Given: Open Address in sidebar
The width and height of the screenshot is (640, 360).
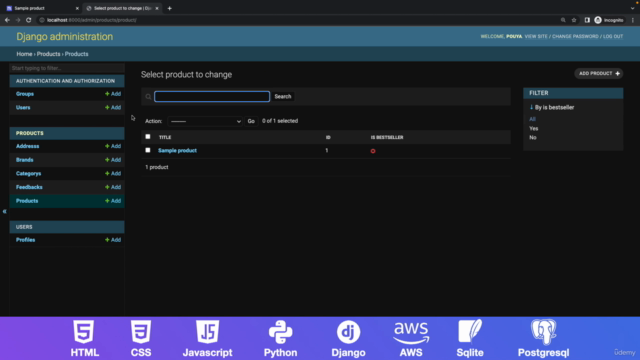Looking at the screenshot, I should click(x=27, y=146).
